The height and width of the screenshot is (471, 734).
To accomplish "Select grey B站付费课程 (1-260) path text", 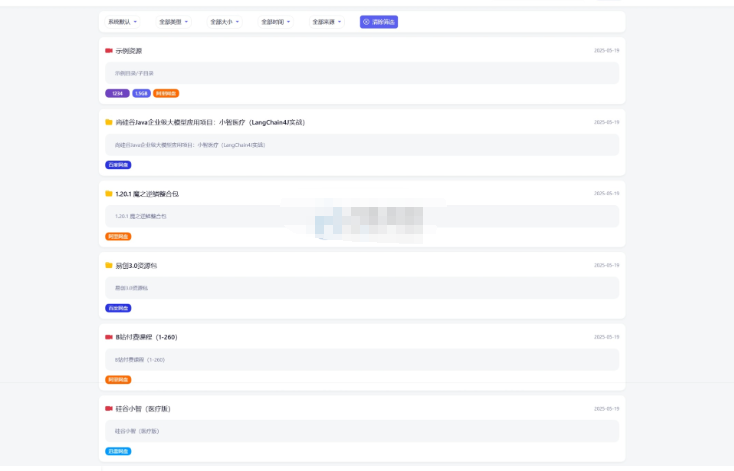I will click(x=140, y=360).
